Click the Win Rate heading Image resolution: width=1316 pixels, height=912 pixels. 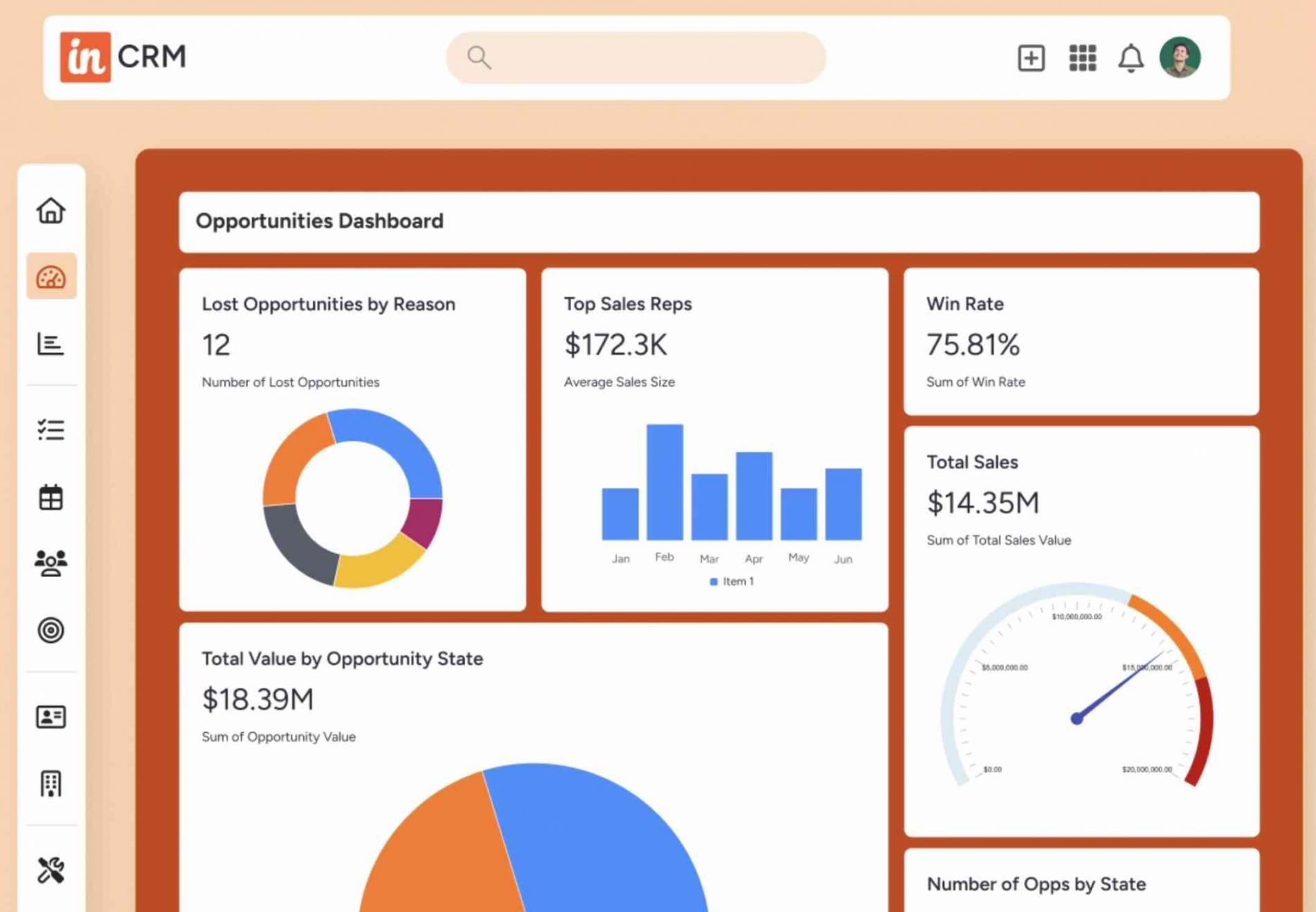[964, 304]
